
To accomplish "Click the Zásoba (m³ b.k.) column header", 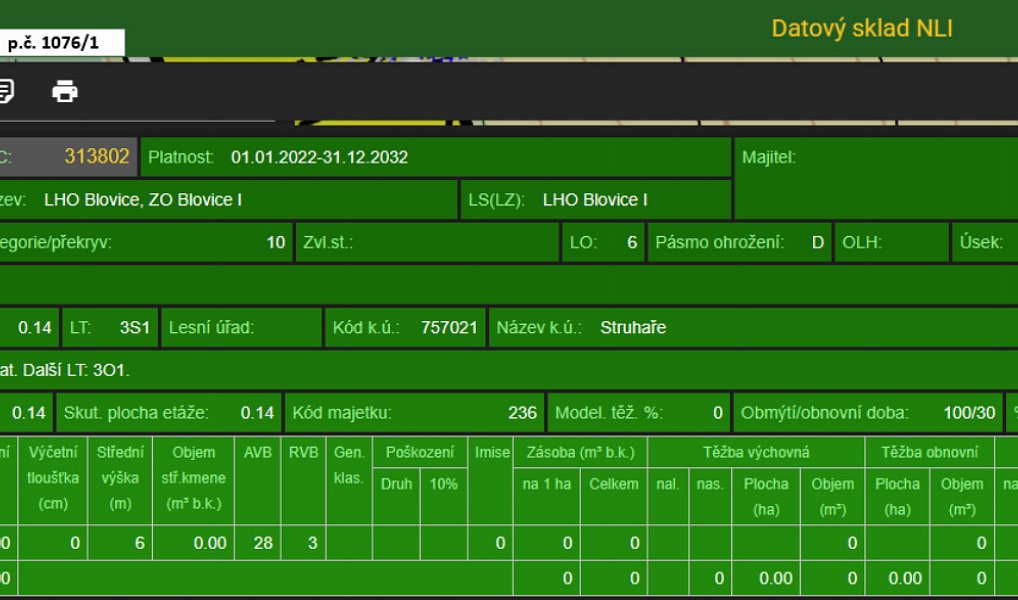I will [580, 452].
